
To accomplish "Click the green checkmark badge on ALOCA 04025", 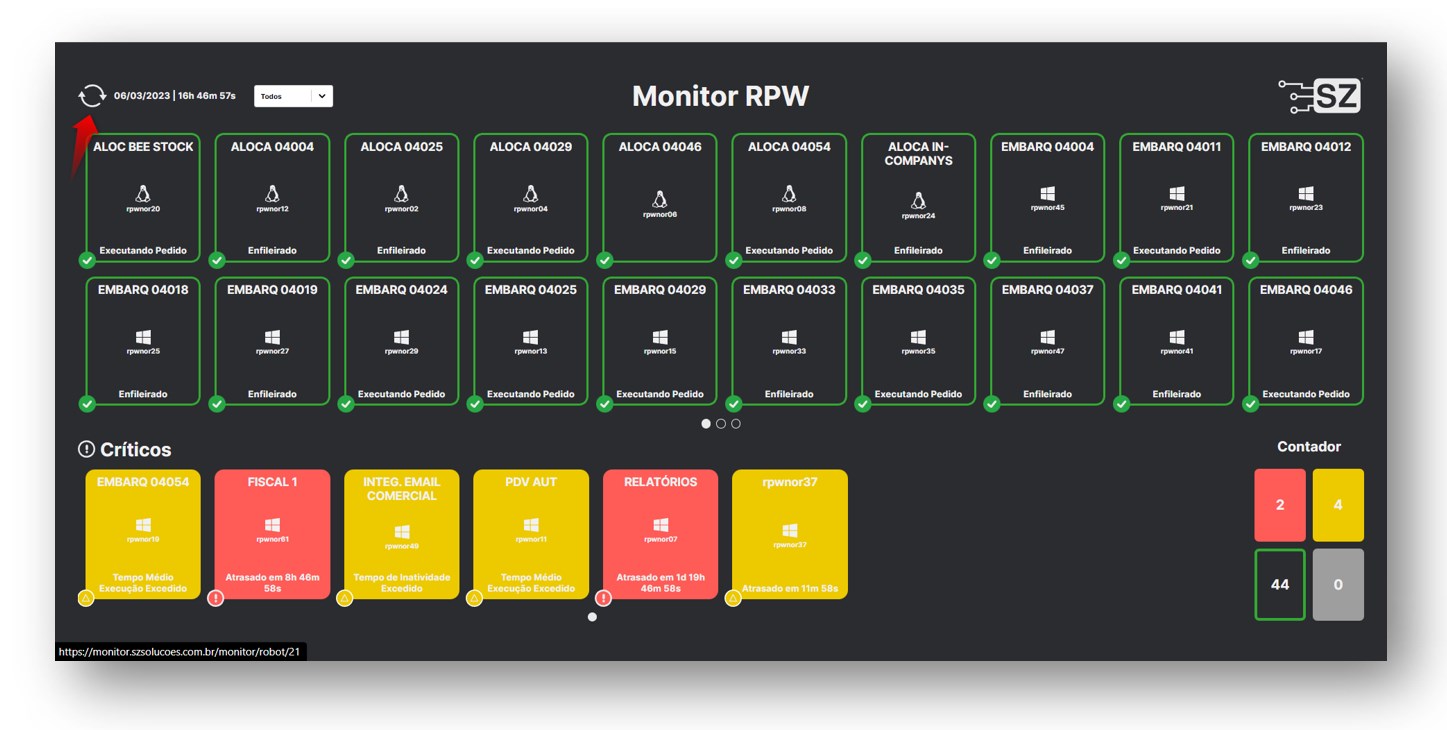I will [346, 261].
